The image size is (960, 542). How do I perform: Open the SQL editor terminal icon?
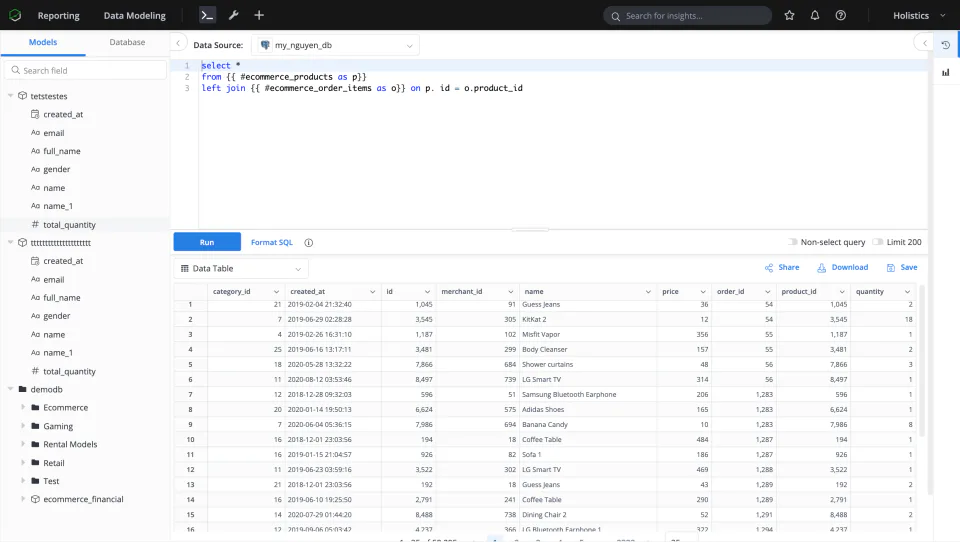tap(208, 15)
